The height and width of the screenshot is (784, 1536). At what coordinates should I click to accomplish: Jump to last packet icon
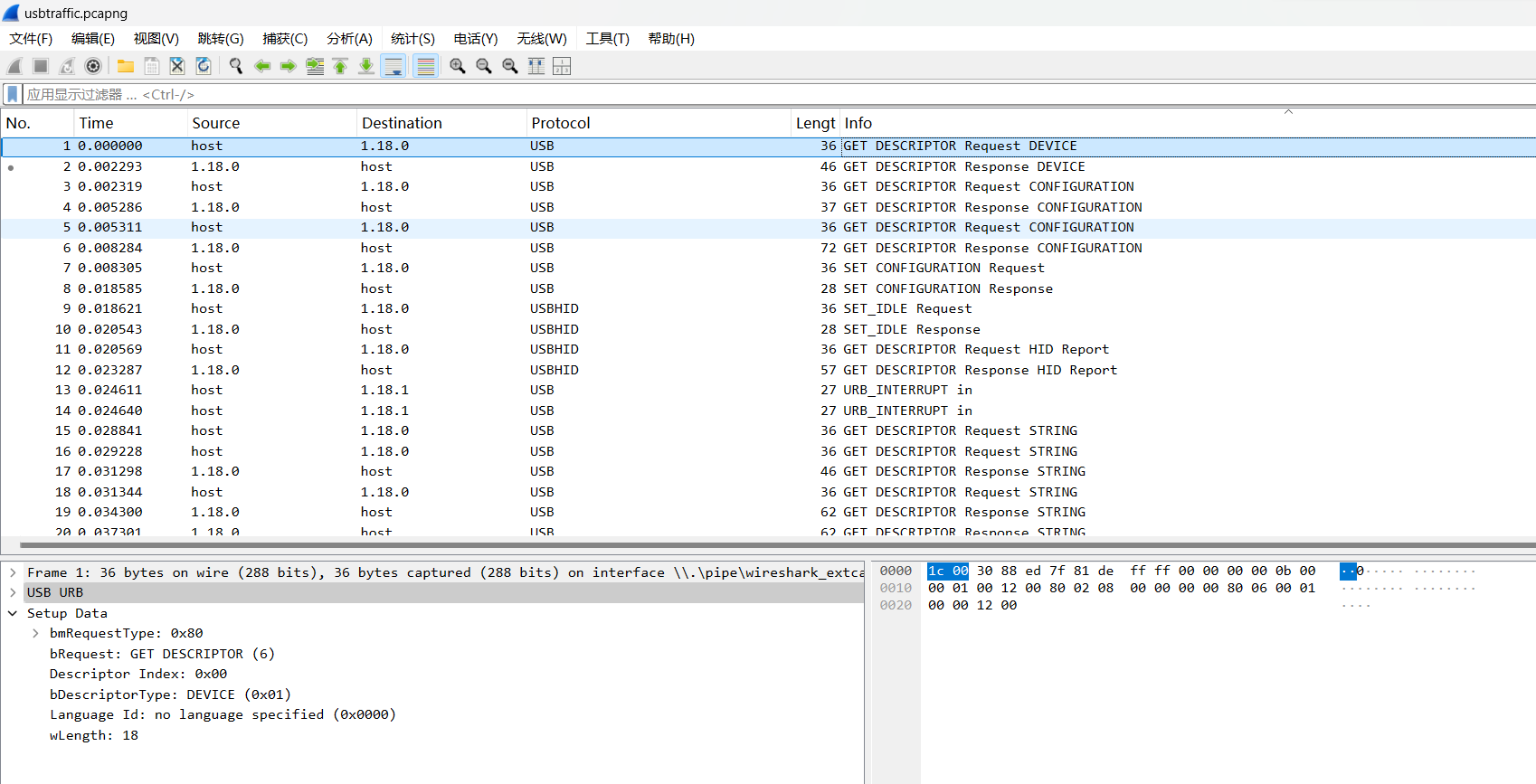pos(366,66)
